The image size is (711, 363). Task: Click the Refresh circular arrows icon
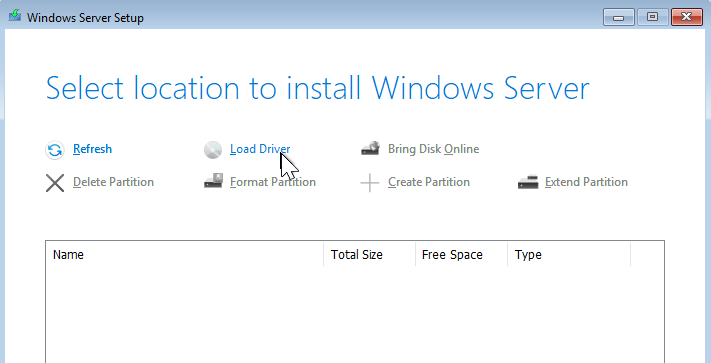55,150
